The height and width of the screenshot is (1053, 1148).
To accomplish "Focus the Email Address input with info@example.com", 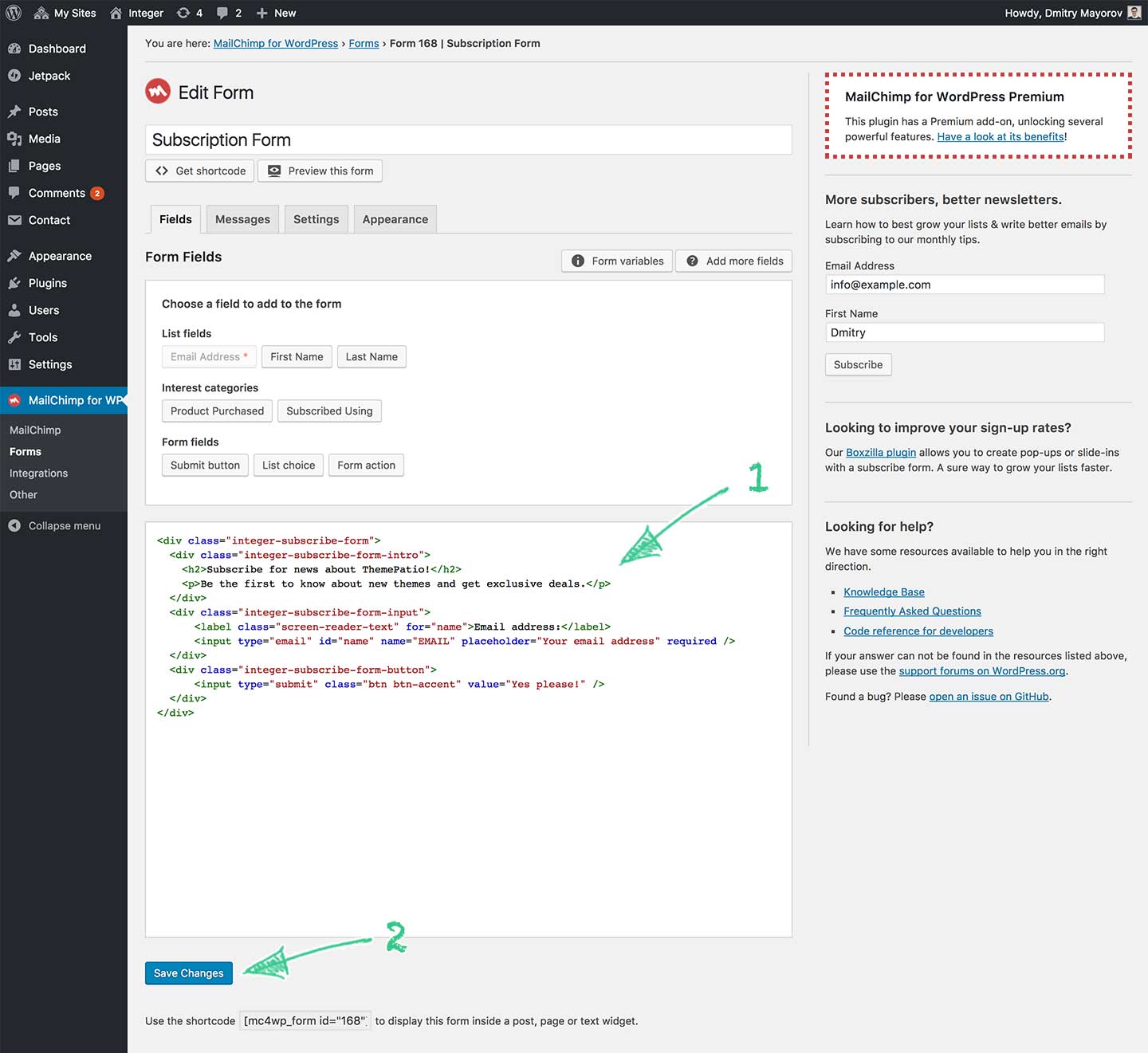I will (965, 285).
